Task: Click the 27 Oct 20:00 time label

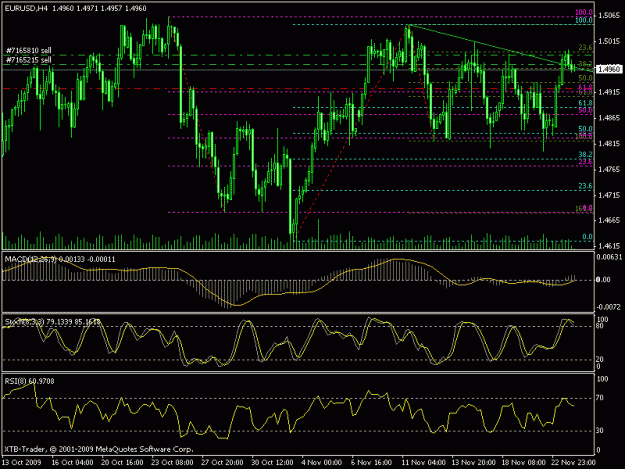Action: pyautogui.click(x=222, y=463)
